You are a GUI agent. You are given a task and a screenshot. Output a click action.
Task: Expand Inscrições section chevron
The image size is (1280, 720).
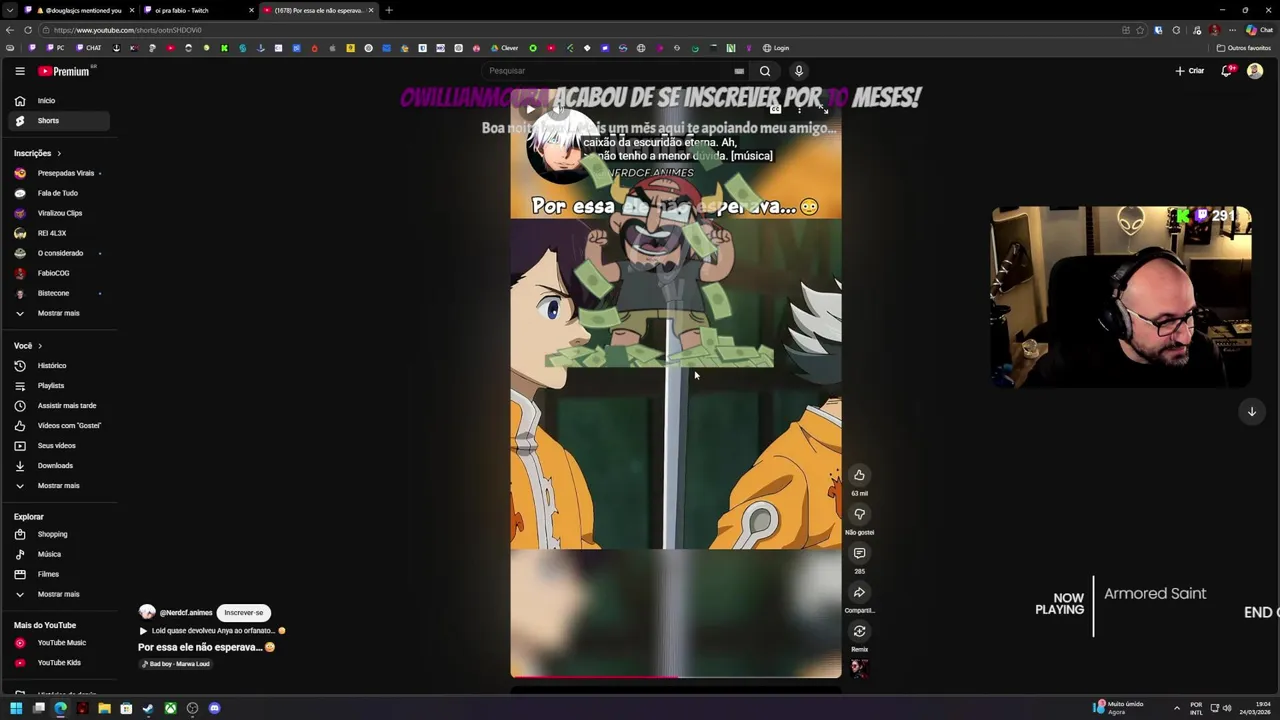59,153
